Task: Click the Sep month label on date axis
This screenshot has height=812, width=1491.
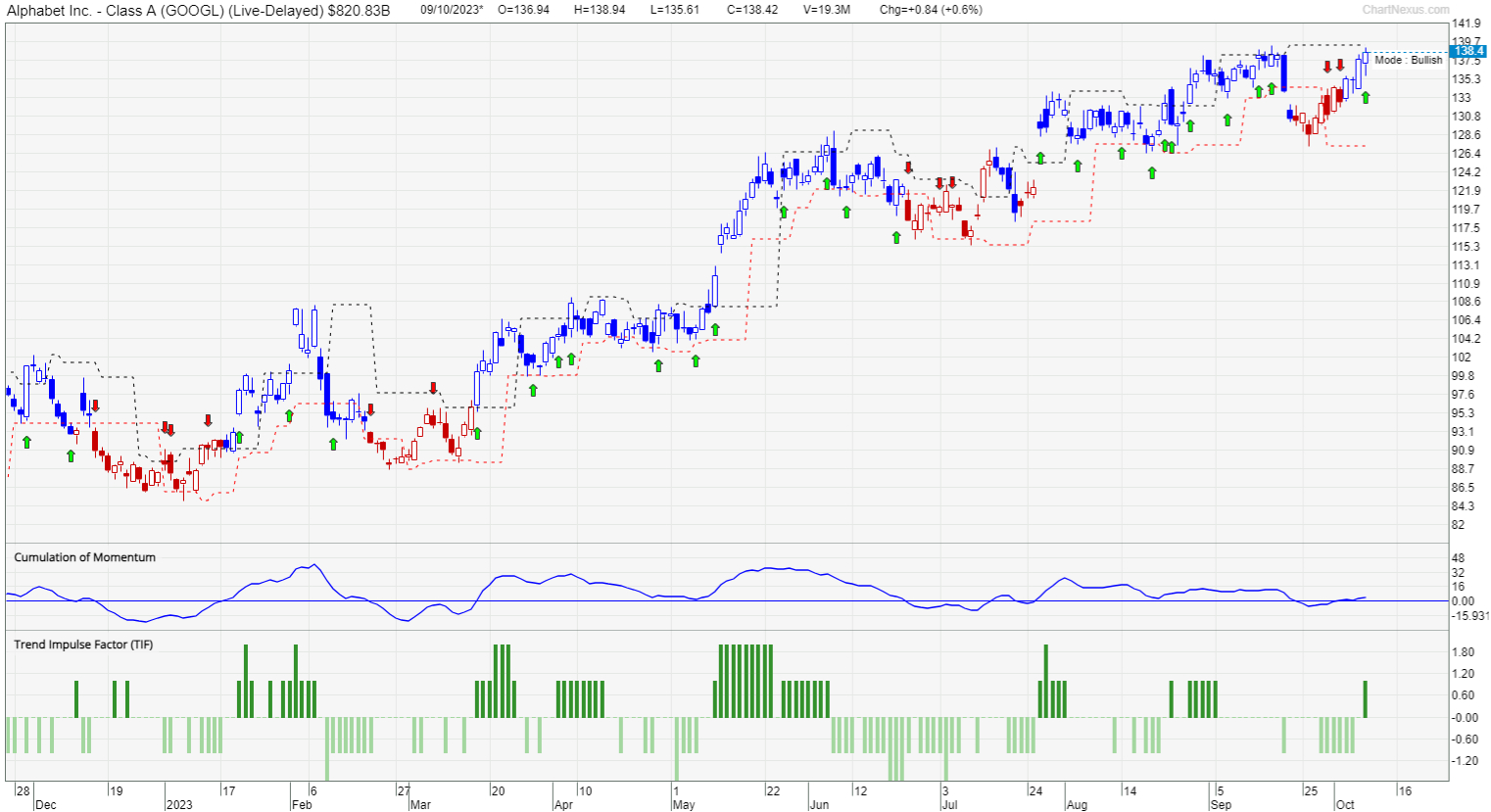Action: pyautogui.click(x=1221, y=805)
